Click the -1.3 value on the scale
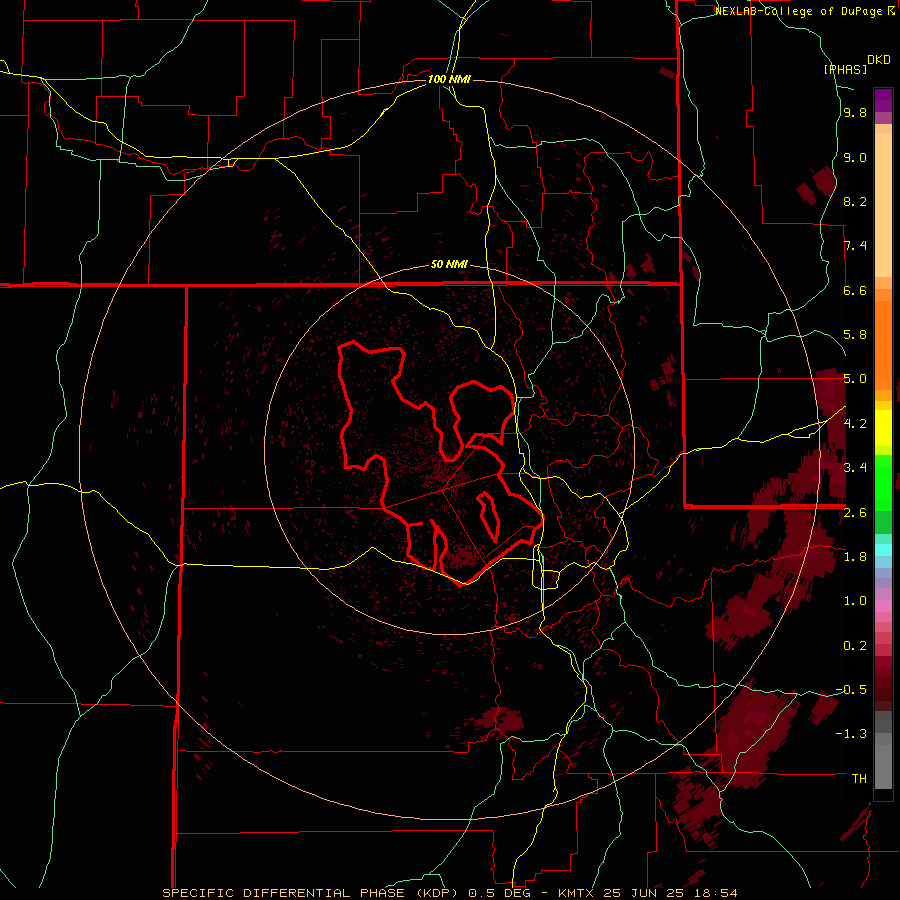This screenshot has height=900, width=900. click(x=851, y=734)
